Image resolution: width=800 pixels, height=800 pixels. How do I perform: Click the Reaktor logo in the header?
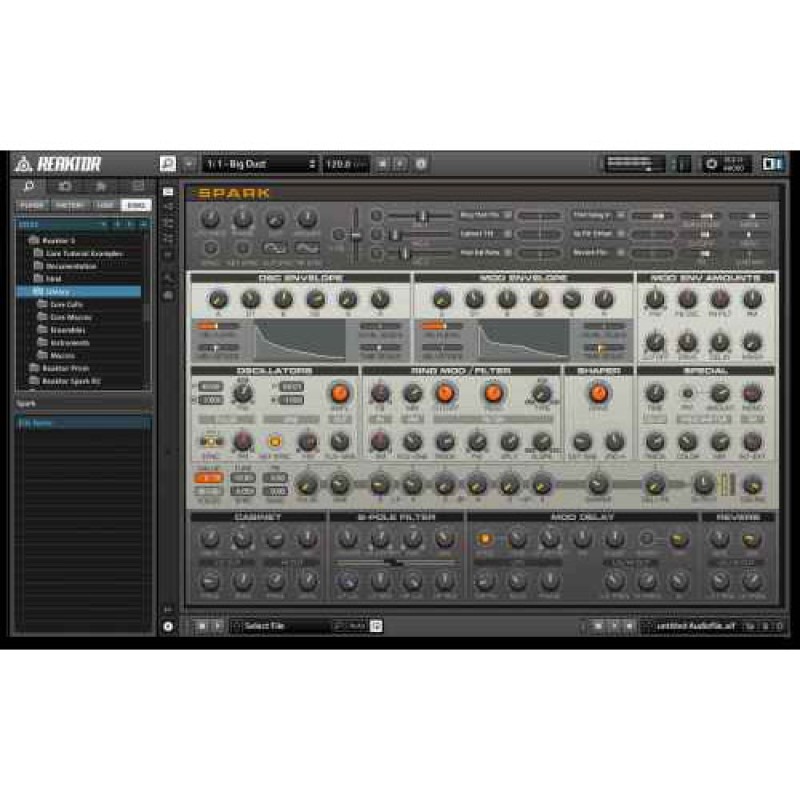click(x=58, y=164)
